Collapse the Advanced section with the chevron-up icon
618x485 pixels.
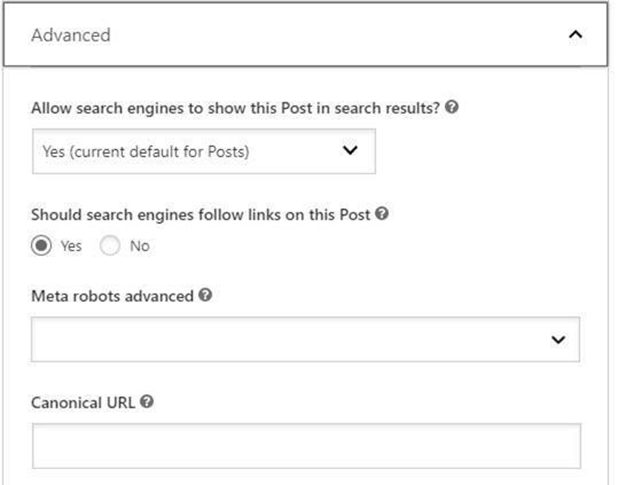tap(576, 35)
